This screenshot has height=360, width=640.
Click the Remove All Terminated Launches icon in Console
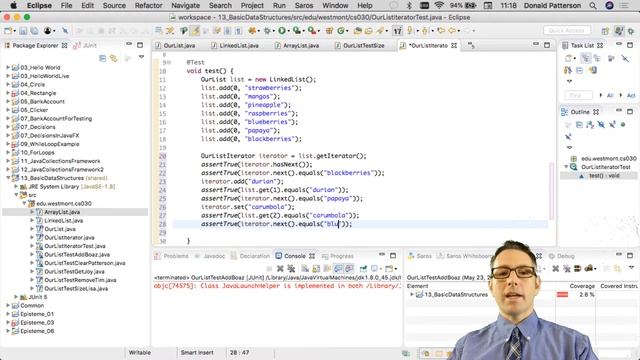(291, 269)
